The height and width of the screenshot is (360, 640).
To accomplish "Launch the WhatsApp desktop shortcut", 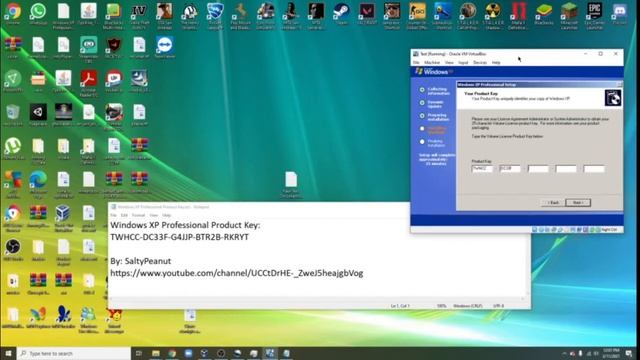I will 38,11.
